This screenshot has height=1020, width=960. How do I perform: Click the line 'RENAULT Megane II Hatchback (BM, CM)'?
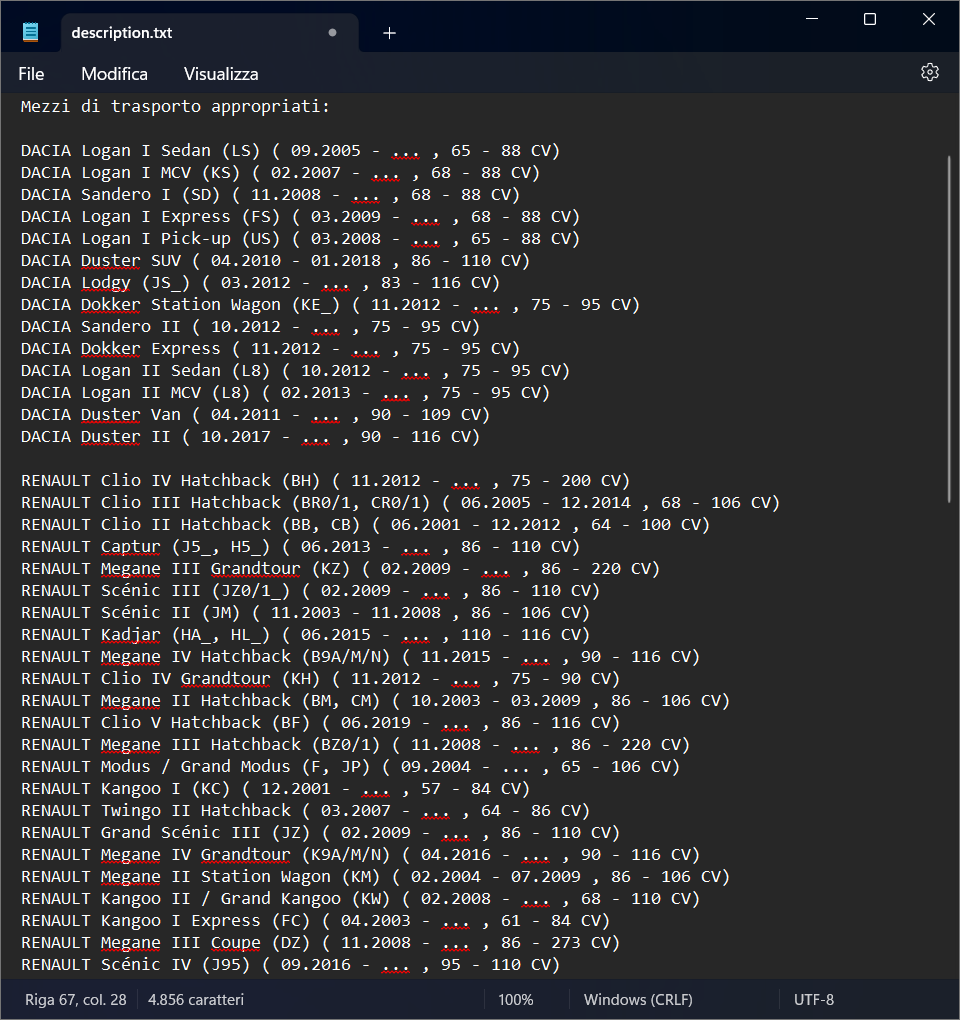(375, 701)
